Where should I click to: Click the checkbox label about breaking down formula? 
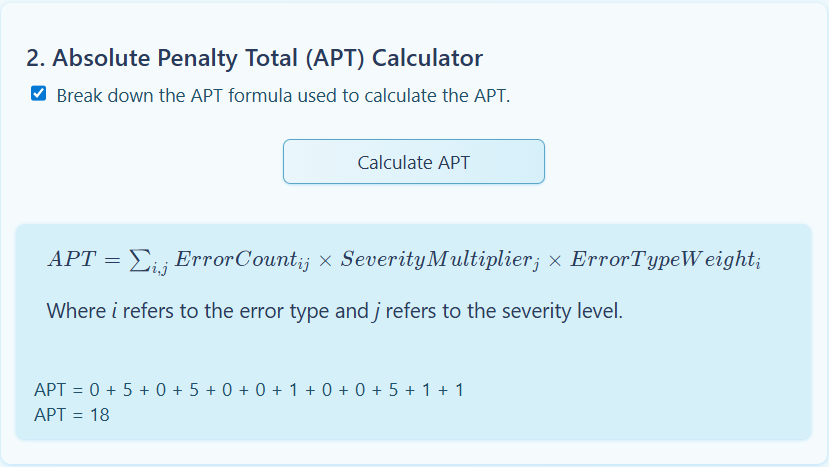pos(283,96)
